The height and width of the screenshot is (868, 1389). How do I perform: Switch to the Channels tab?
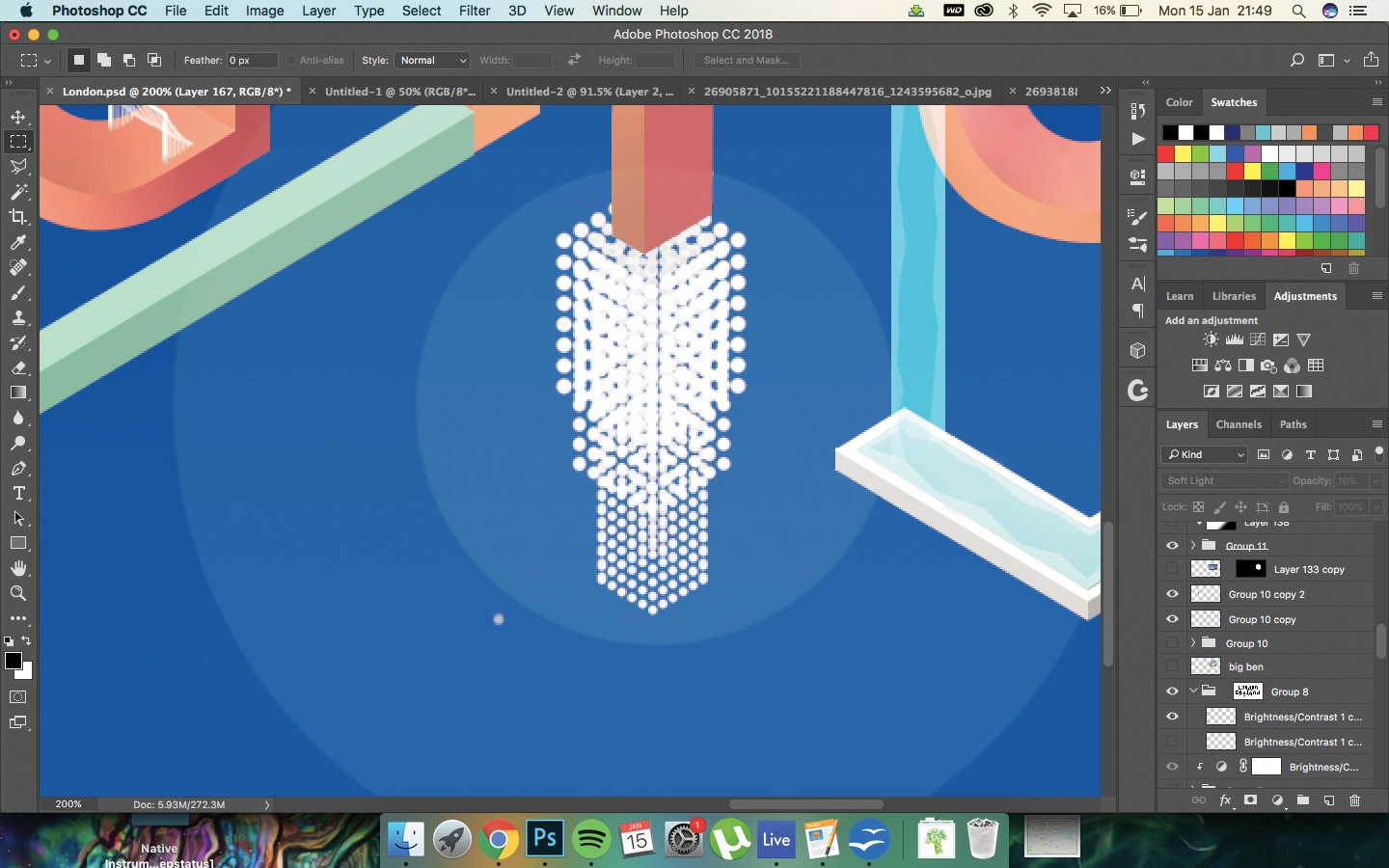pos(1239,424)
